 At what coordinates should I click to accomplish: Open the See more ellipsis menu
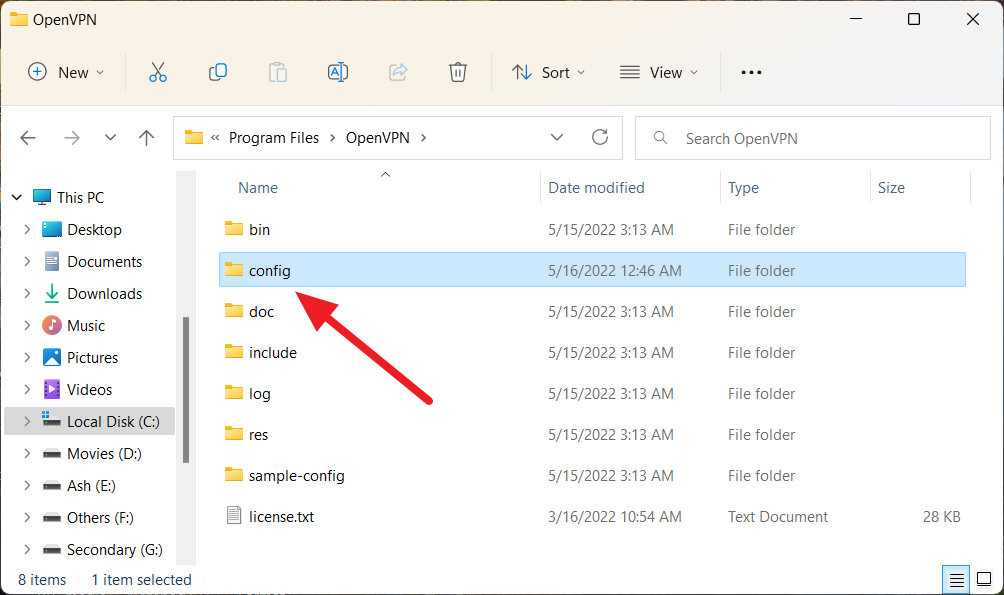(751, 72)
